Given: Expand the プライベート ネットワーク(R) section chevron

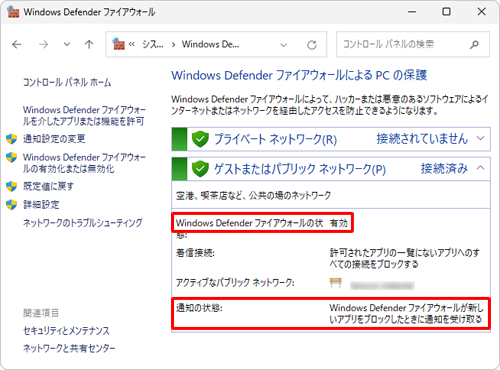Looking at the screenshot, I should [480, 138].
